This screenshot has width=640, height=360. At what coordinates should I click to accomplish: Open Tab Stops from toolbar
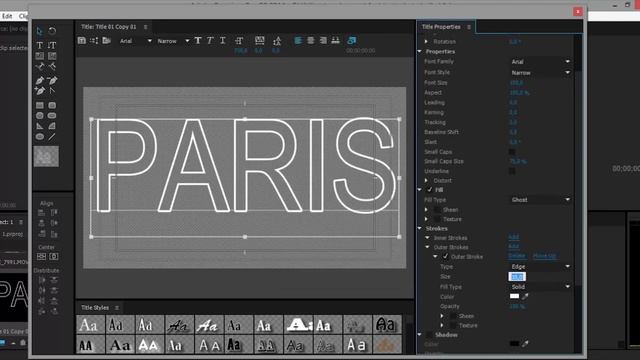336,40
